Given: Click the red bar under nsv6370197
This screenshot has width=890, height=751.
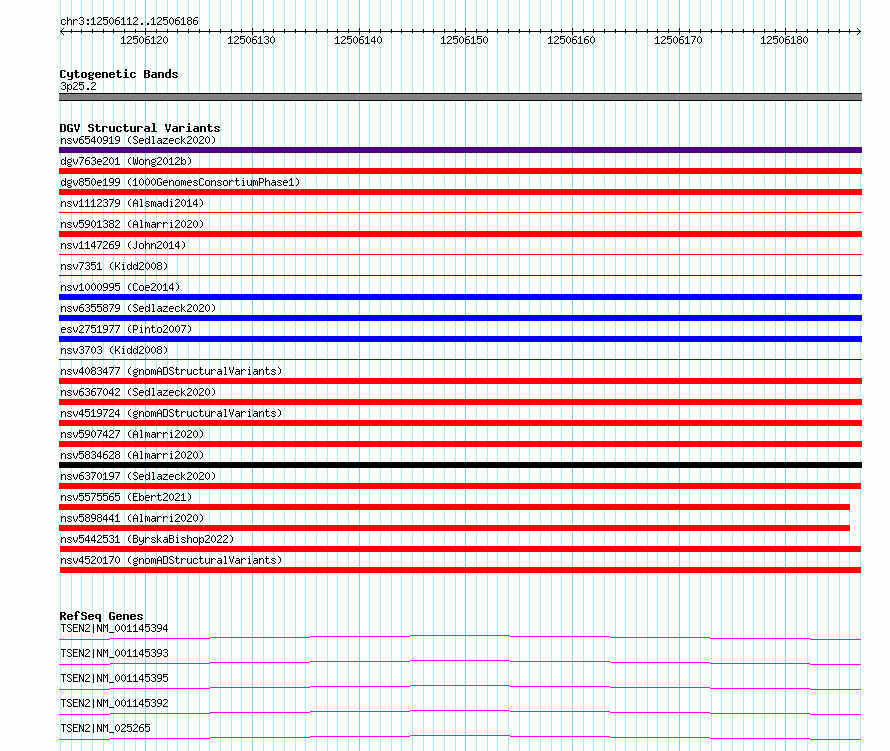Looking at the screenshot, I should [460, 486].
